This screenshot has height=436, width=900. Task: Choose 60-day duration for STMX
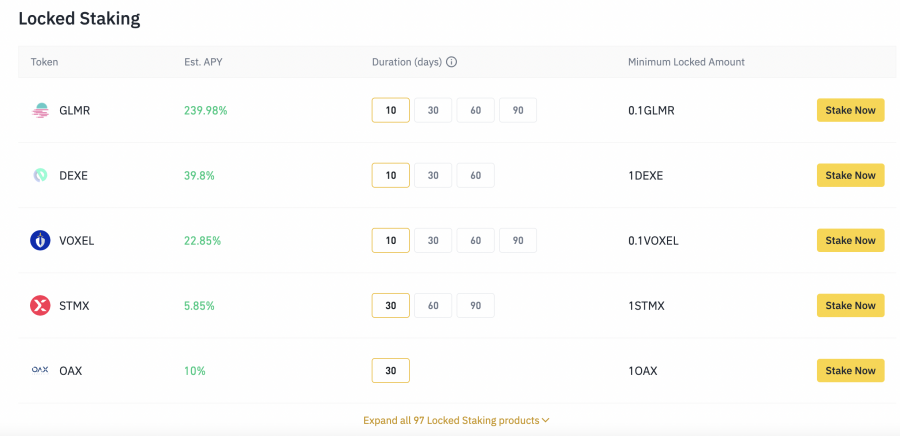(x=433, y=305)
